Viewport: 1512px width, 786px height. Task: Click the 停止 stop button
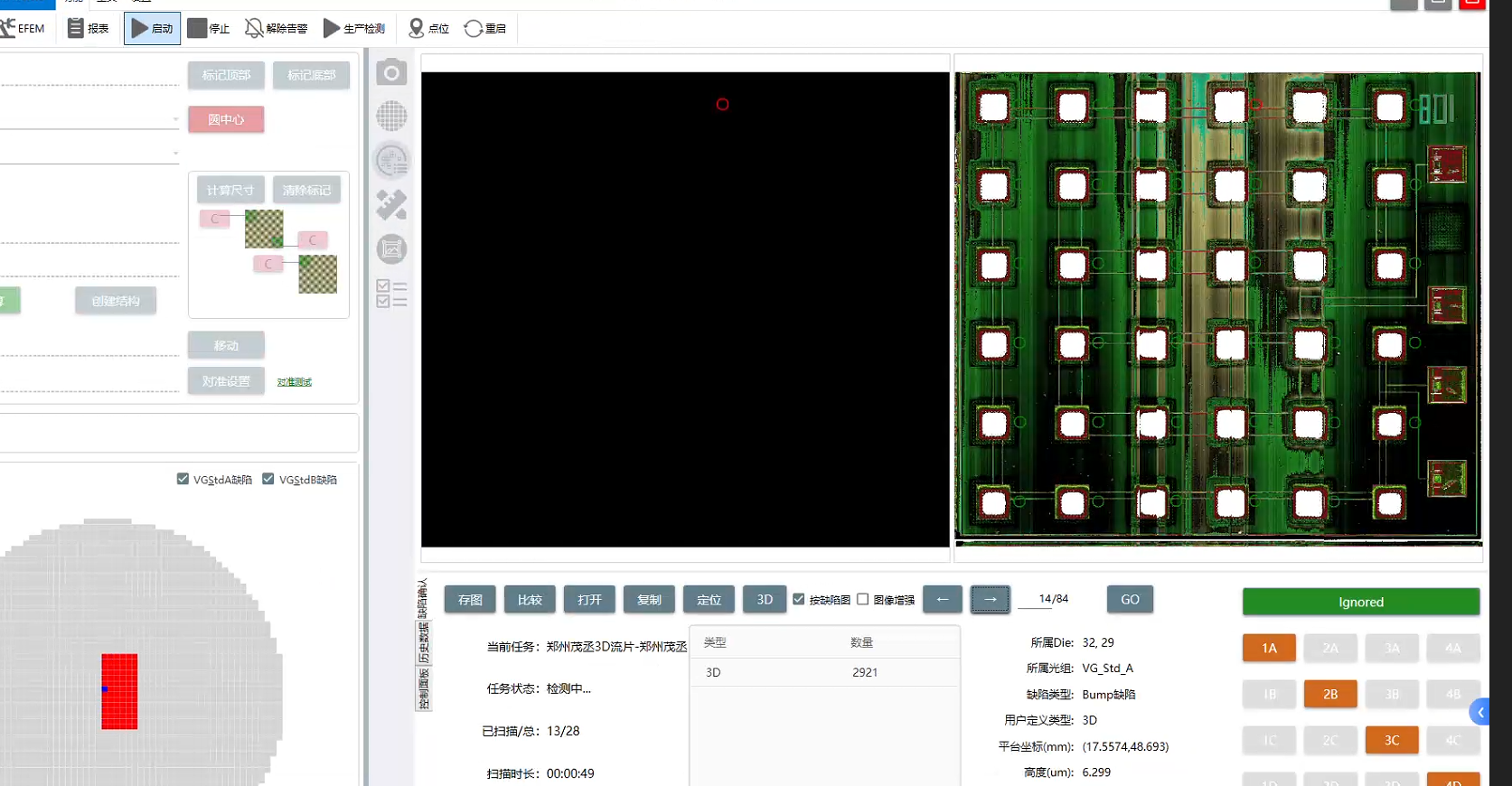pos(209,28)
